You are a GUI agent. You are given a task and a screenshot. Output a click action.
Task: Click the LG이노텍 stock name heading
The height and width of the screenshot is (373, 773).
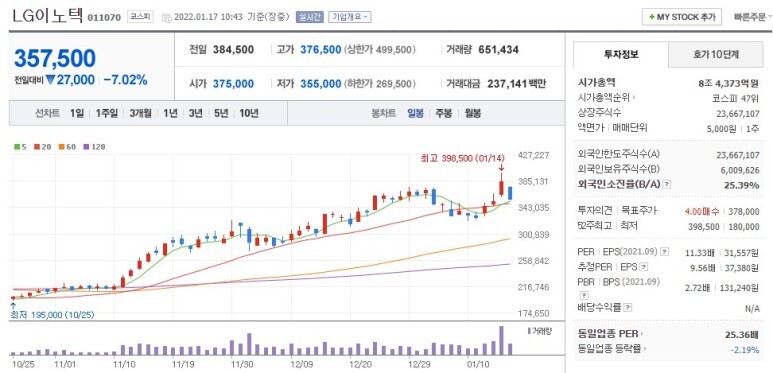coord(47,16)
